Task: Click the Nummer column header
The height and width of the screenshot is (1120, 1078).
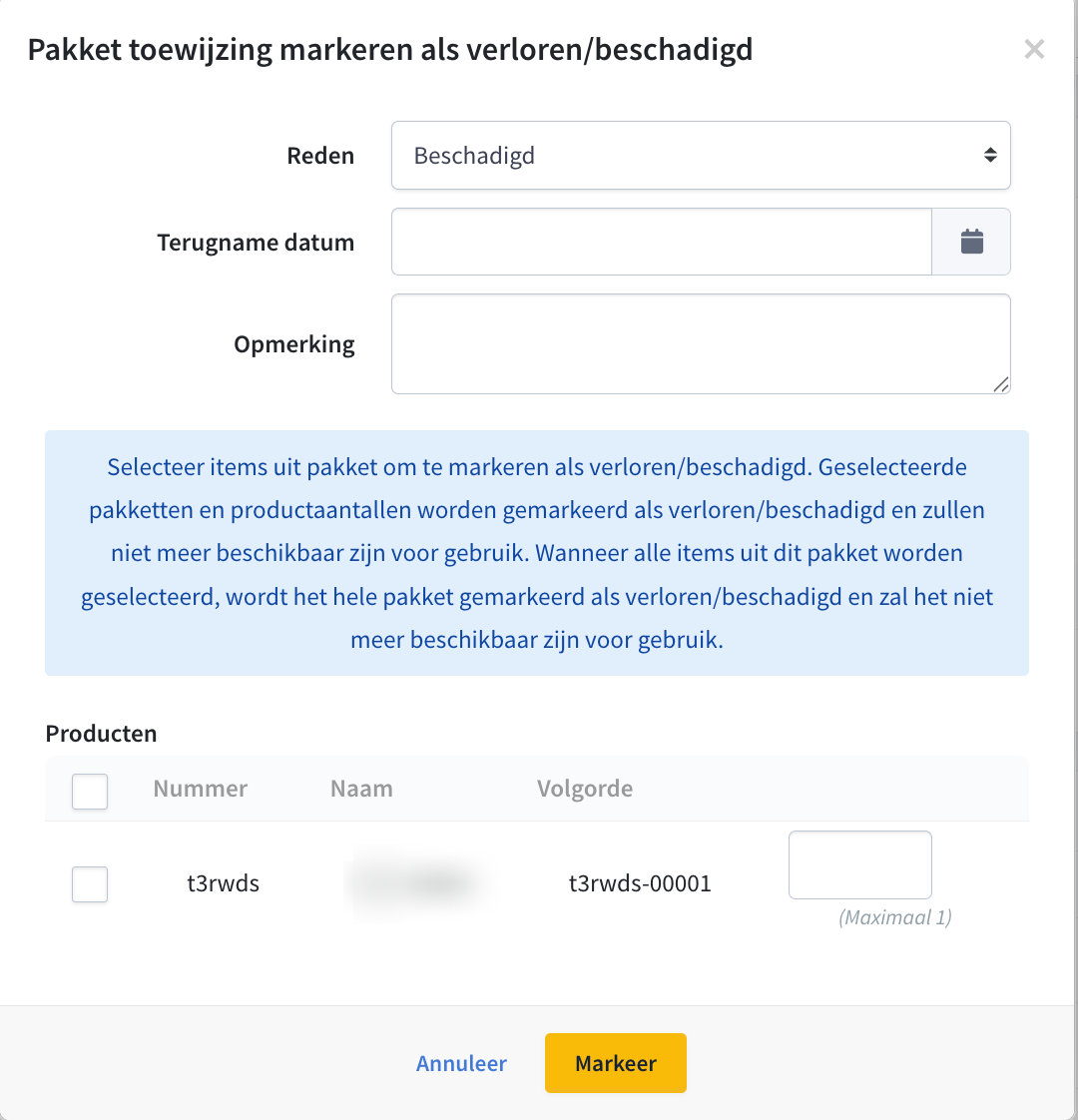Action: 200,789
